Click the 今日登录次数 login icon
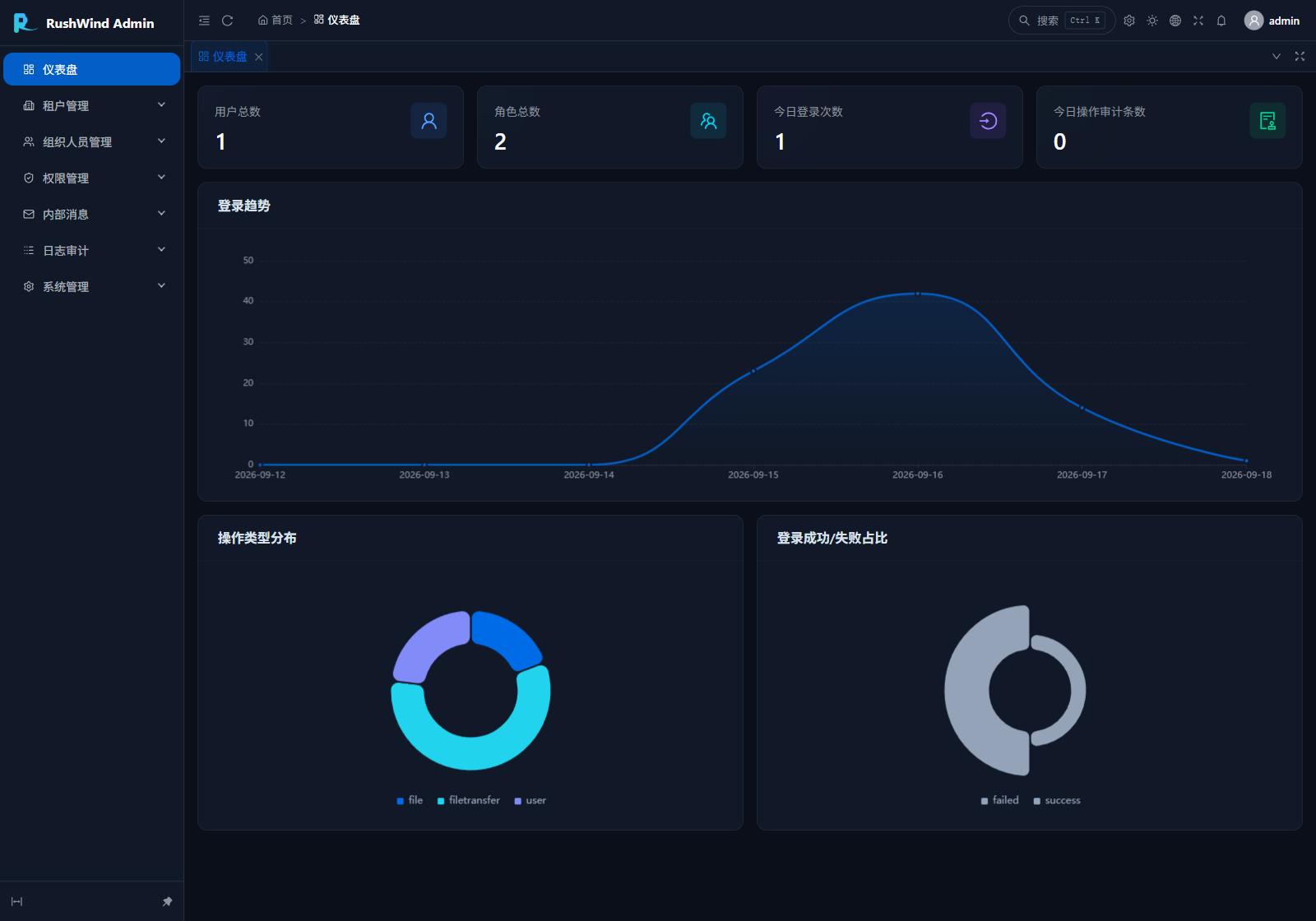1316x921 pixels. click(x=988, y=121)
